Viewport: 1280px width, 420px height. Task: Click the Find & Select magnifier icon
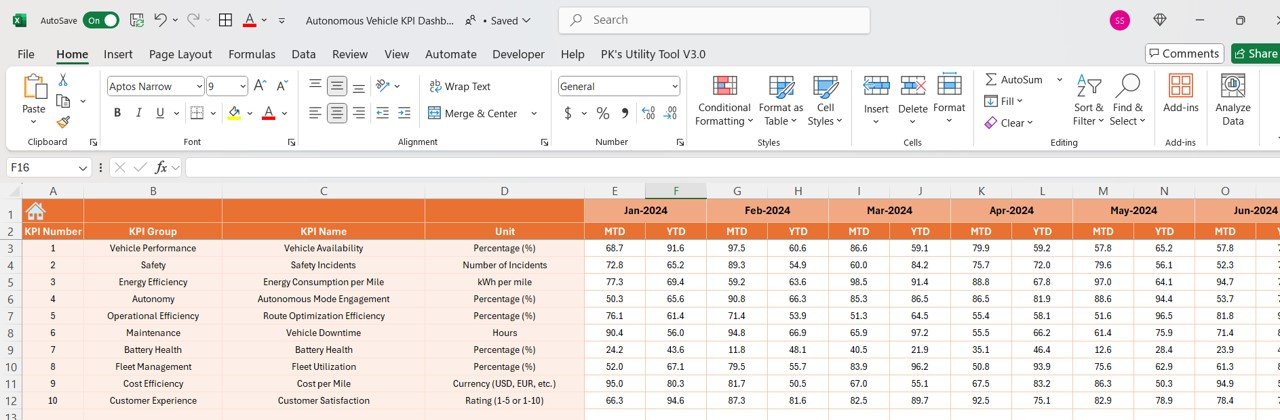(1128, 87)
